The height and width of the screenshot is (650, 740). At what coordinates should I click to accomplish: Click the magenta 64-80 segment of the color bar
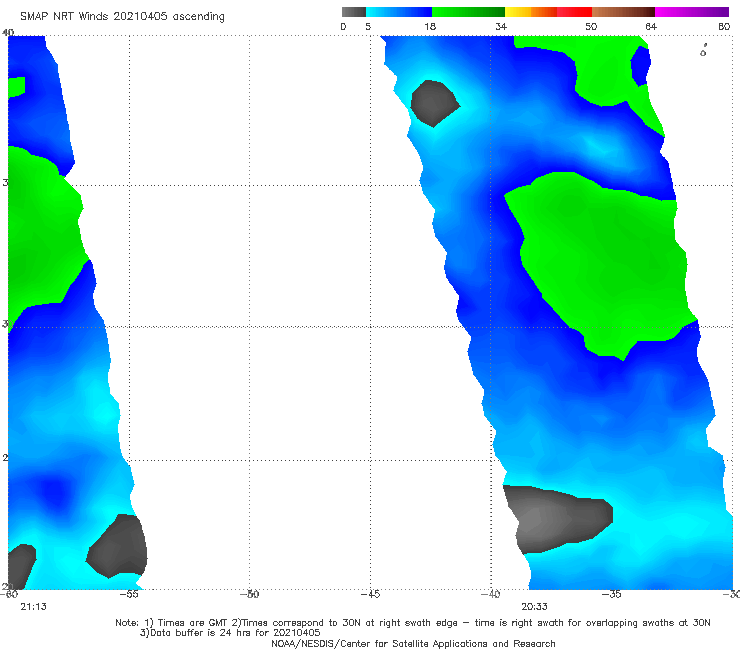pyautogui.click(x=691, y=12)
